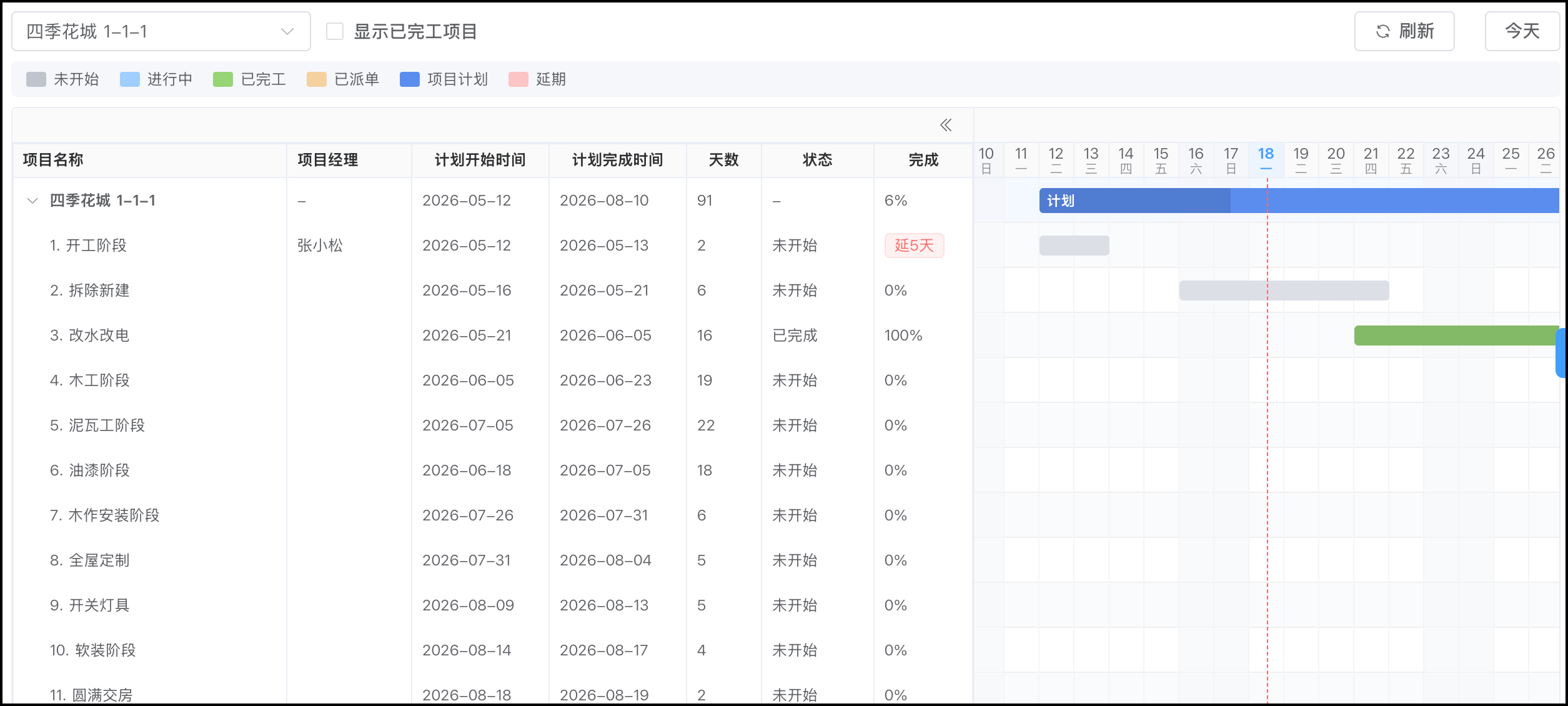Viewport: 1568px width, 706px height.
Task: Click the 刷新 refresh button
Action: [x=1404, y=31]
